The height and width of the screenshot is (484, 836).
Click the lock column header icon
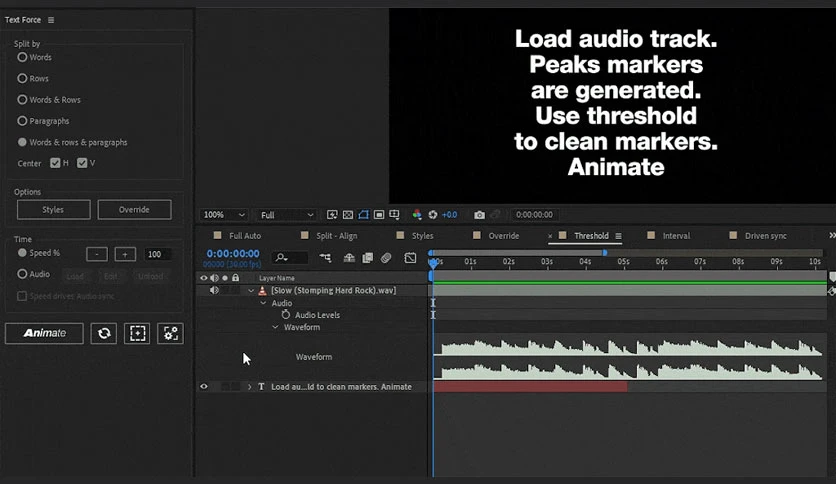click(236, 278)
